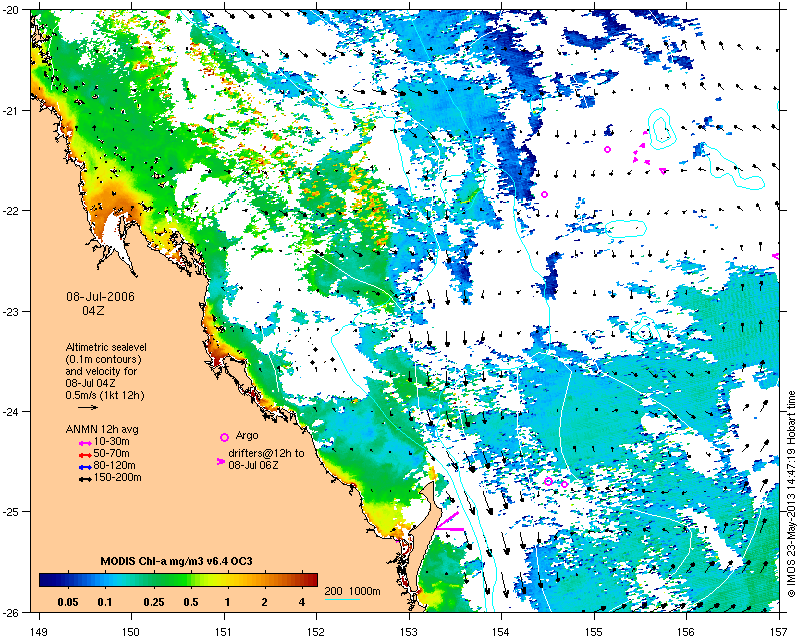
Task: Click the black 150-200m legend arrow
Action: (x=86, y=479)
